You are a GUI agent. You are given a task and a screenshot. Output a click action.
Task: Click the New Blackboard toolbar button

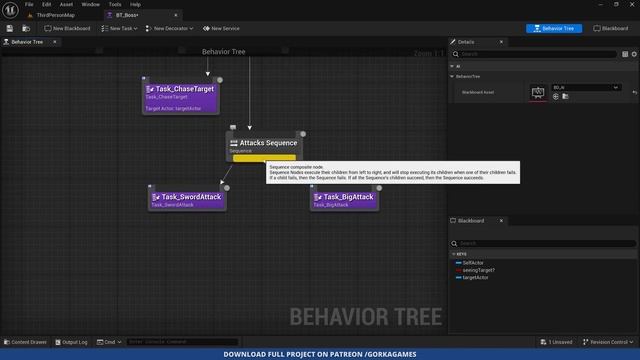67,29
